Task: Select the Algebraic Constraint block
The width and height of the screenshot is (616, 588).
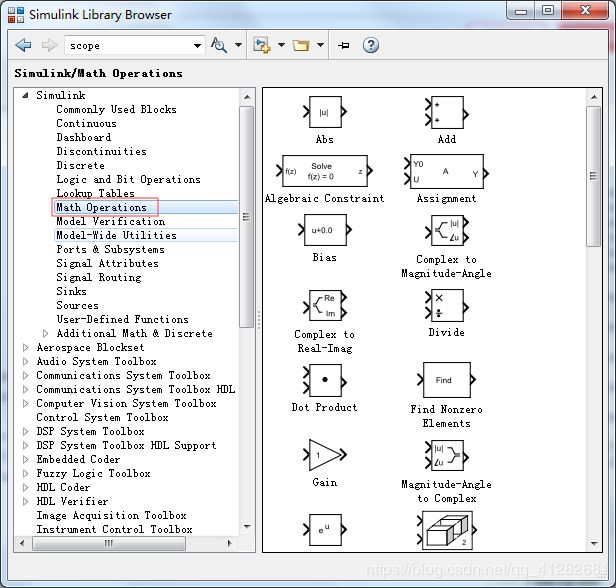Action: click(324, 171)
